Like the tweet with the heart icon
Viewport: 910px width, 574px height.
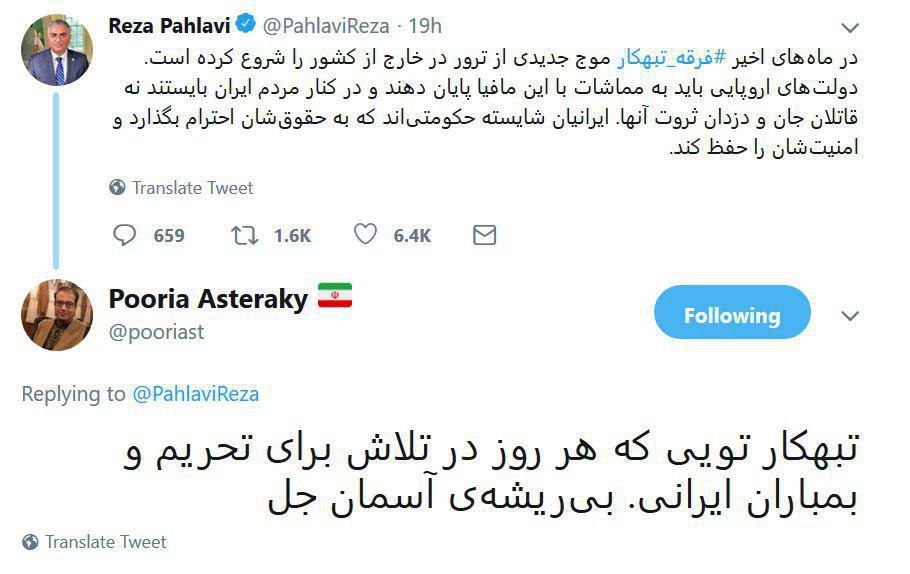[x=365, y=235]
